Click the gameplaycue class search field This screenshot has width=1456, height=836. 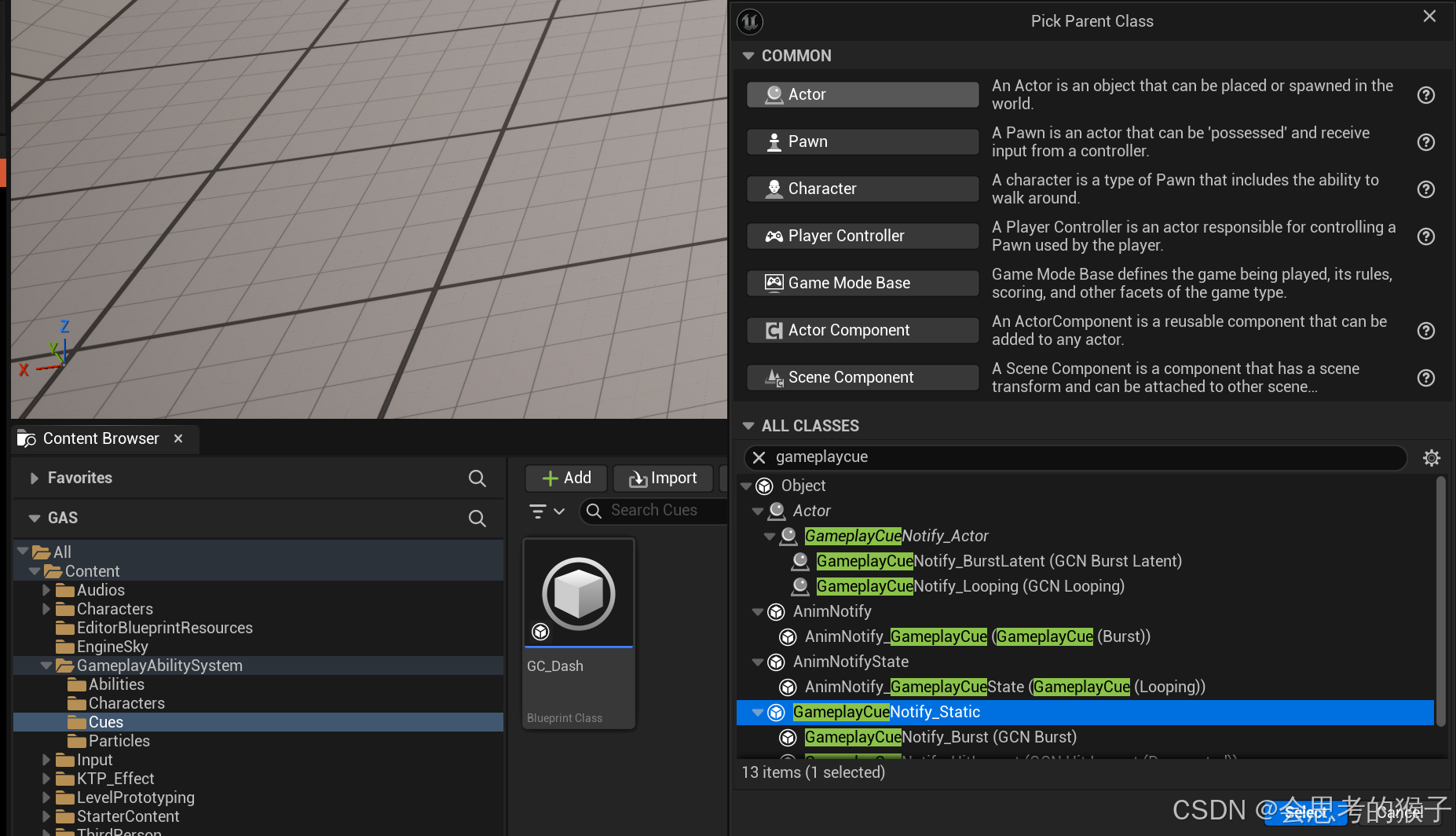coord(1076,457)
